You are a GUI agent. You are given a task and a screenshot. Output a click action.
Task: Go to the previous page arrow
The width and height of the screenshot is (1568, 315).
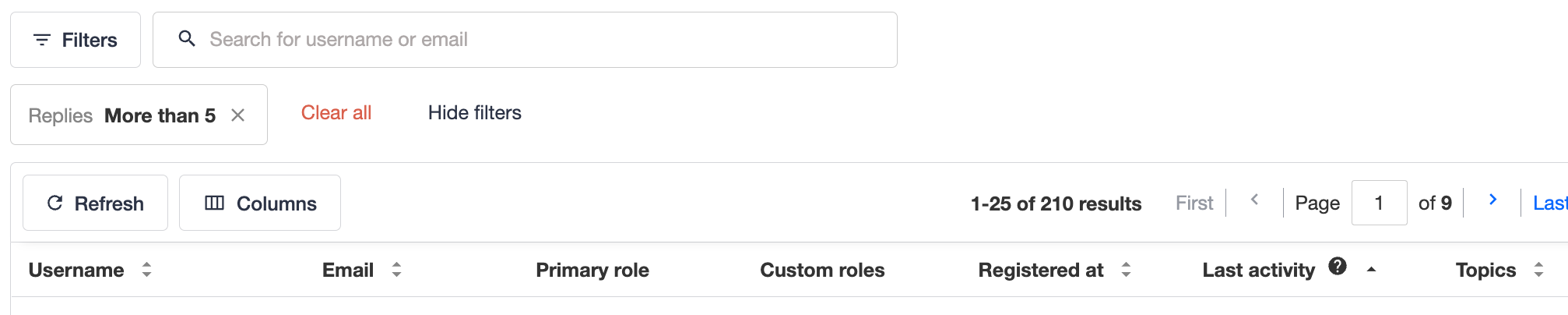click(1254, 200)
